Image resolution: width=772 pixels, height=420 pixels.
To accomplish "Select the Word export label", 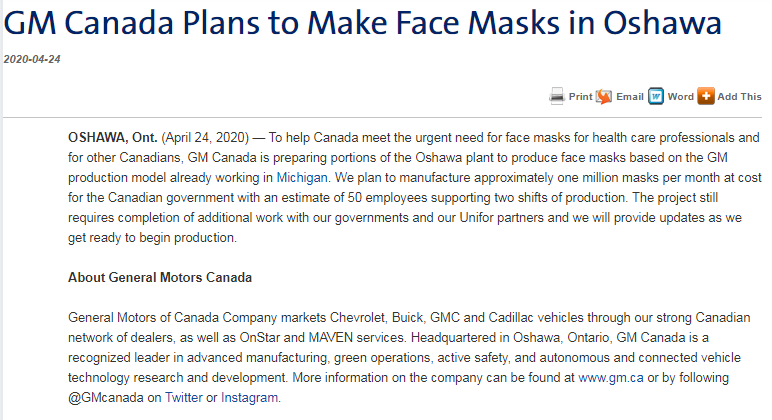I will click(680, 97).
